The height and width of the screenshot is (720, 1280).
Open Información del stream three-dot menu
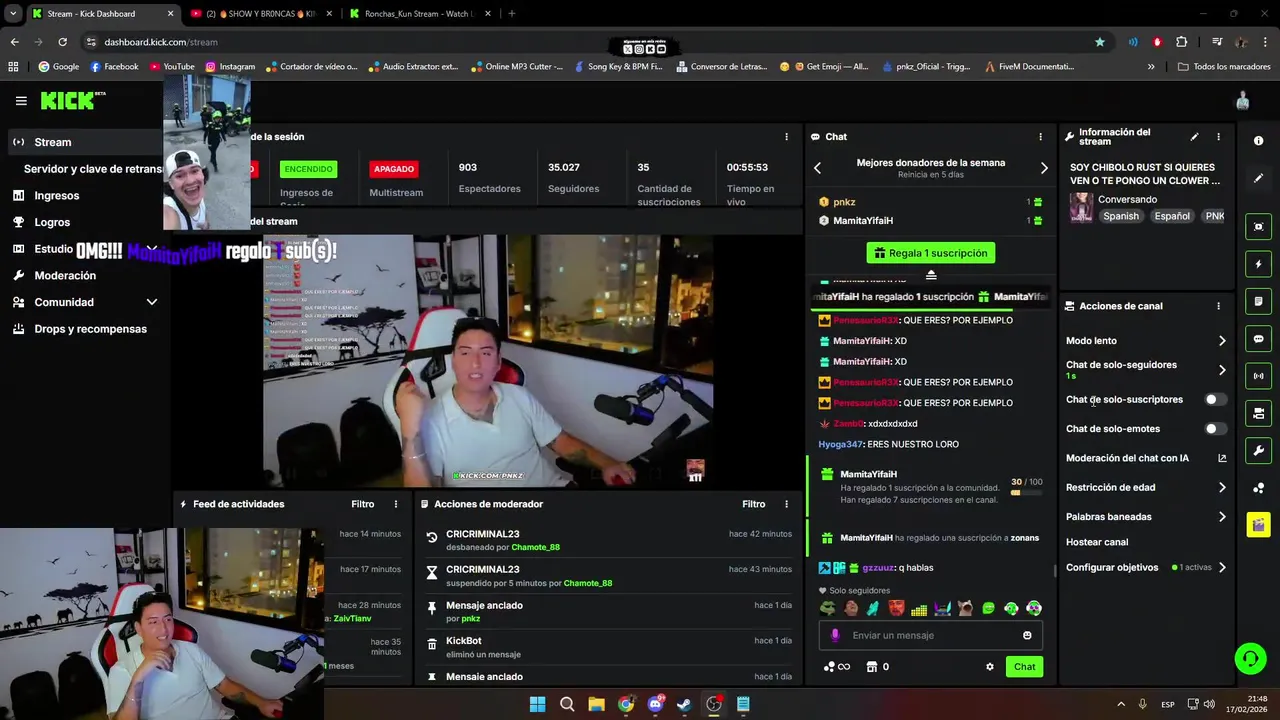pyautogui.click(x=1218, y=137)
